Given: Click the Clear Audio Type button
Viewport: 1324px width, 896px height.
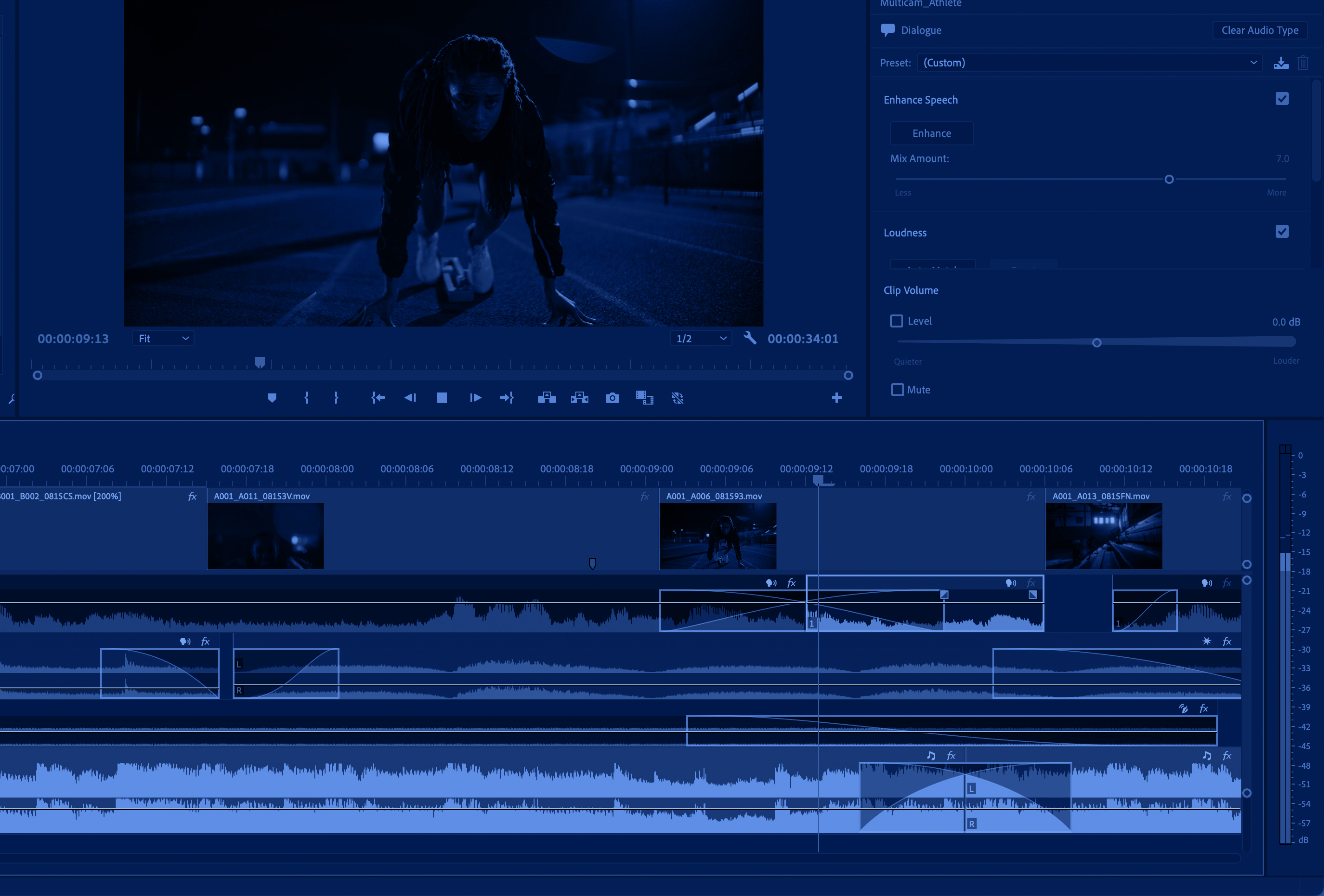Looking at the screenshot, I should click(1260, 30).
